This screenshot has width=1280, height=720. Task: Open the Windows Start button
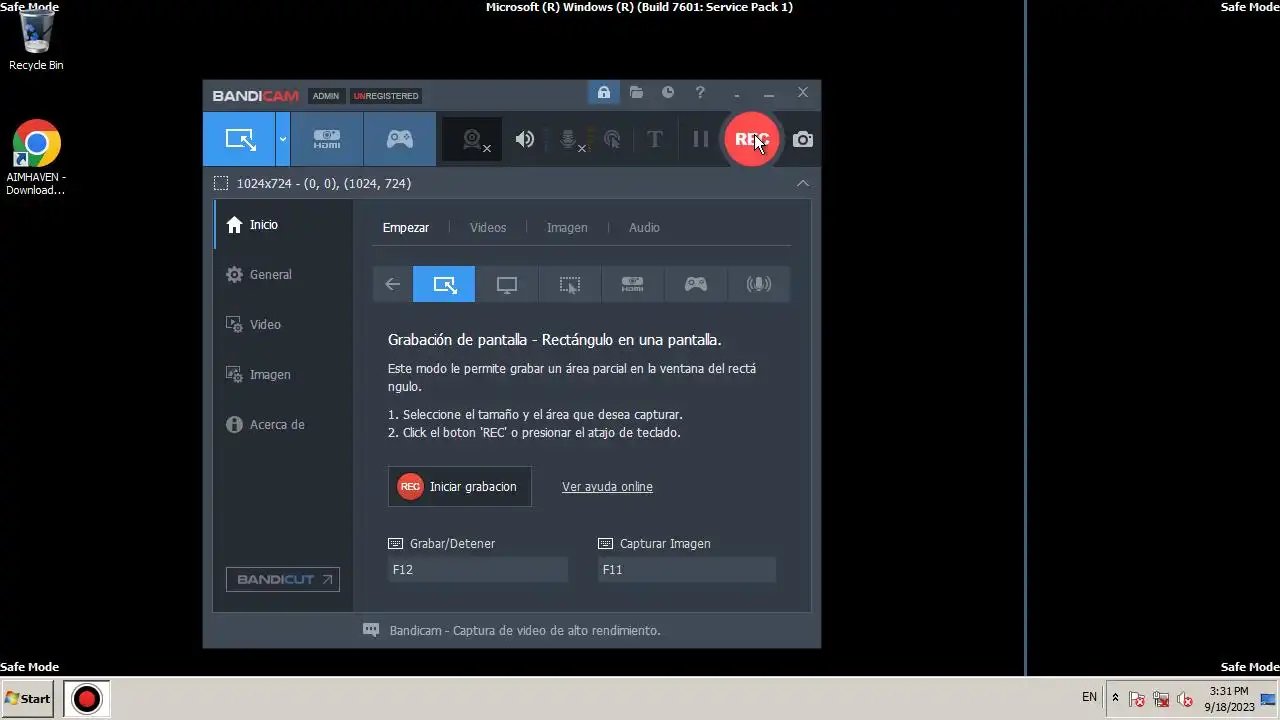27,698
